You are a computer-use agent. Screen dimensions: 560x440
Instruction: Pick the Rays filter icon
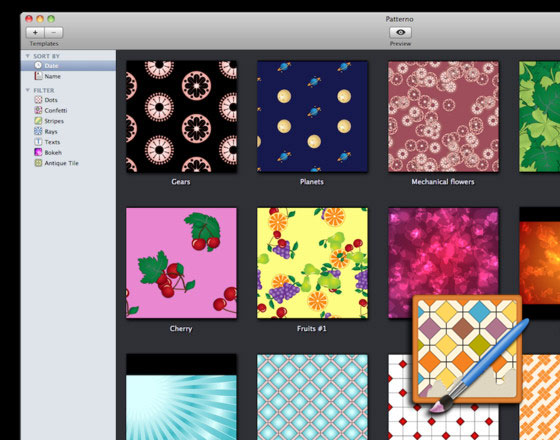click(38, 131)
